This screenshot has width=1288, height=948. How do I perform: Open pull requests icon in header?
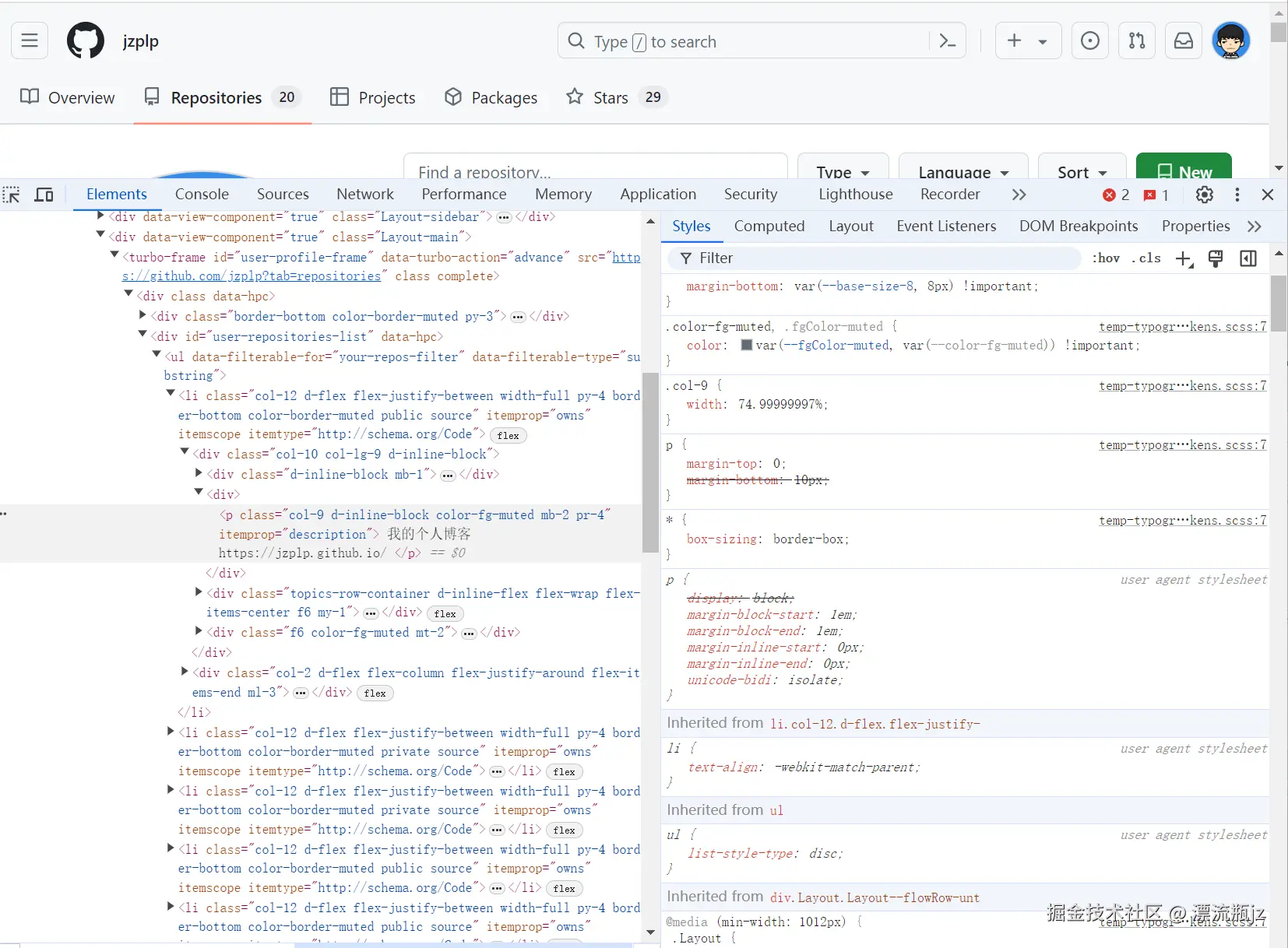pos(1136,40)
